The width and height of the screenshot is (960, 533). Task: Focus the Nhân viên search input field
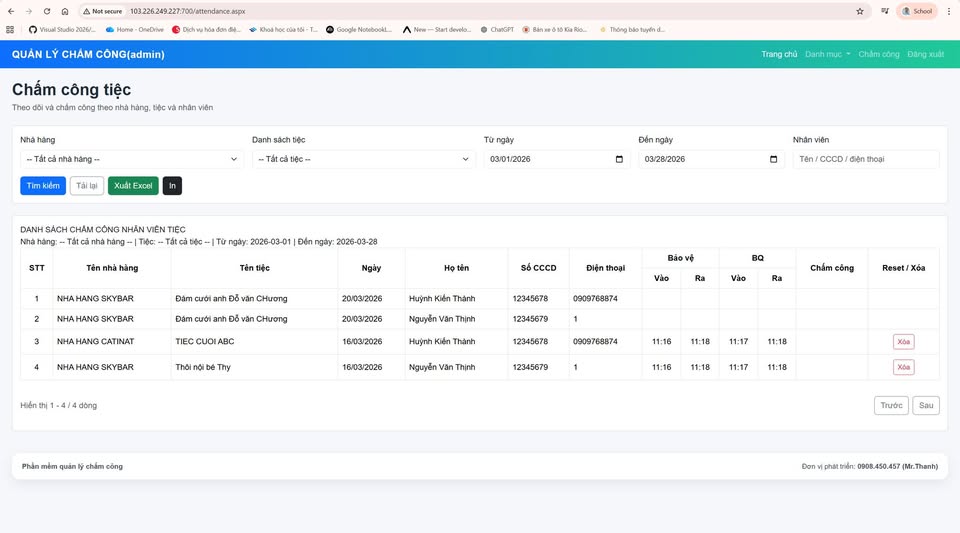[866, 159]
